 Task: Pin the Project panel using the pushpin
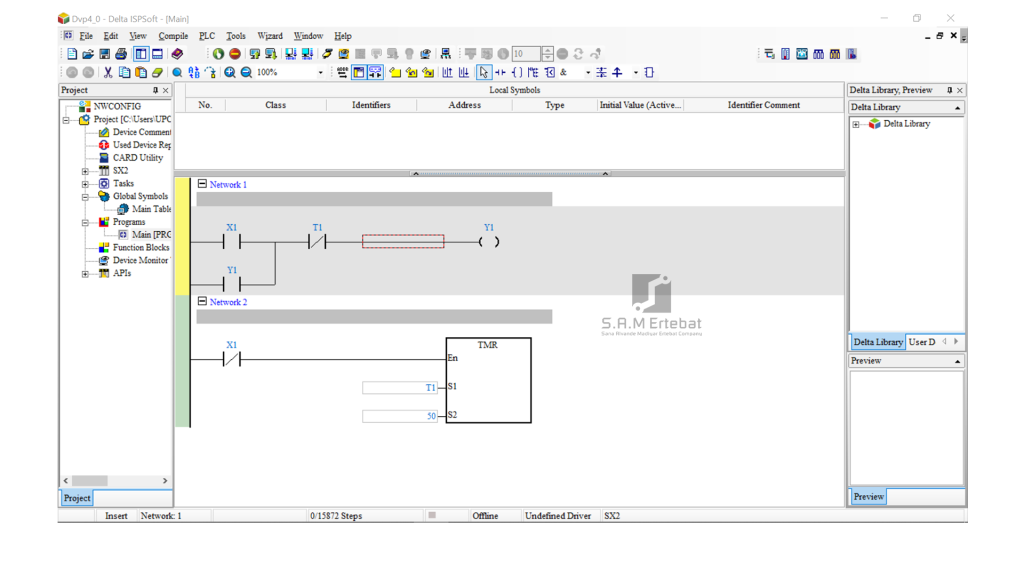point(155,90)
